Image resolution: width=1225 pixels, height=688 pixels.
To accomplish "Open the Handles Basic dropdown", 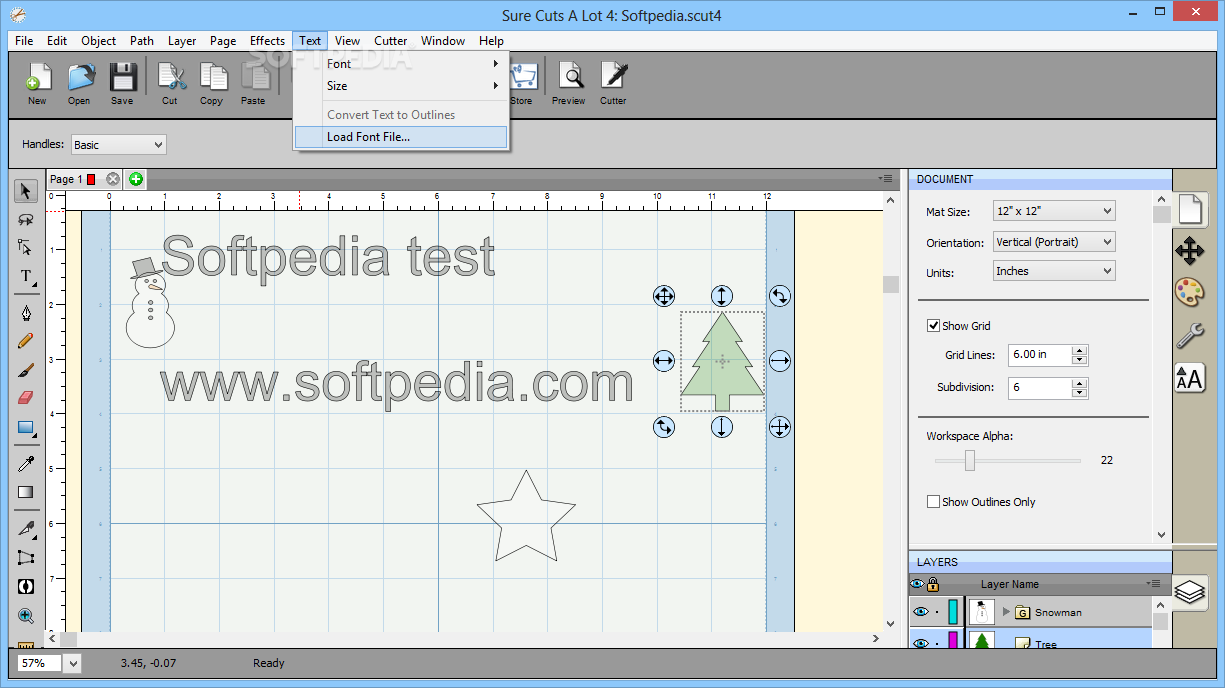I will pos(119,145).
